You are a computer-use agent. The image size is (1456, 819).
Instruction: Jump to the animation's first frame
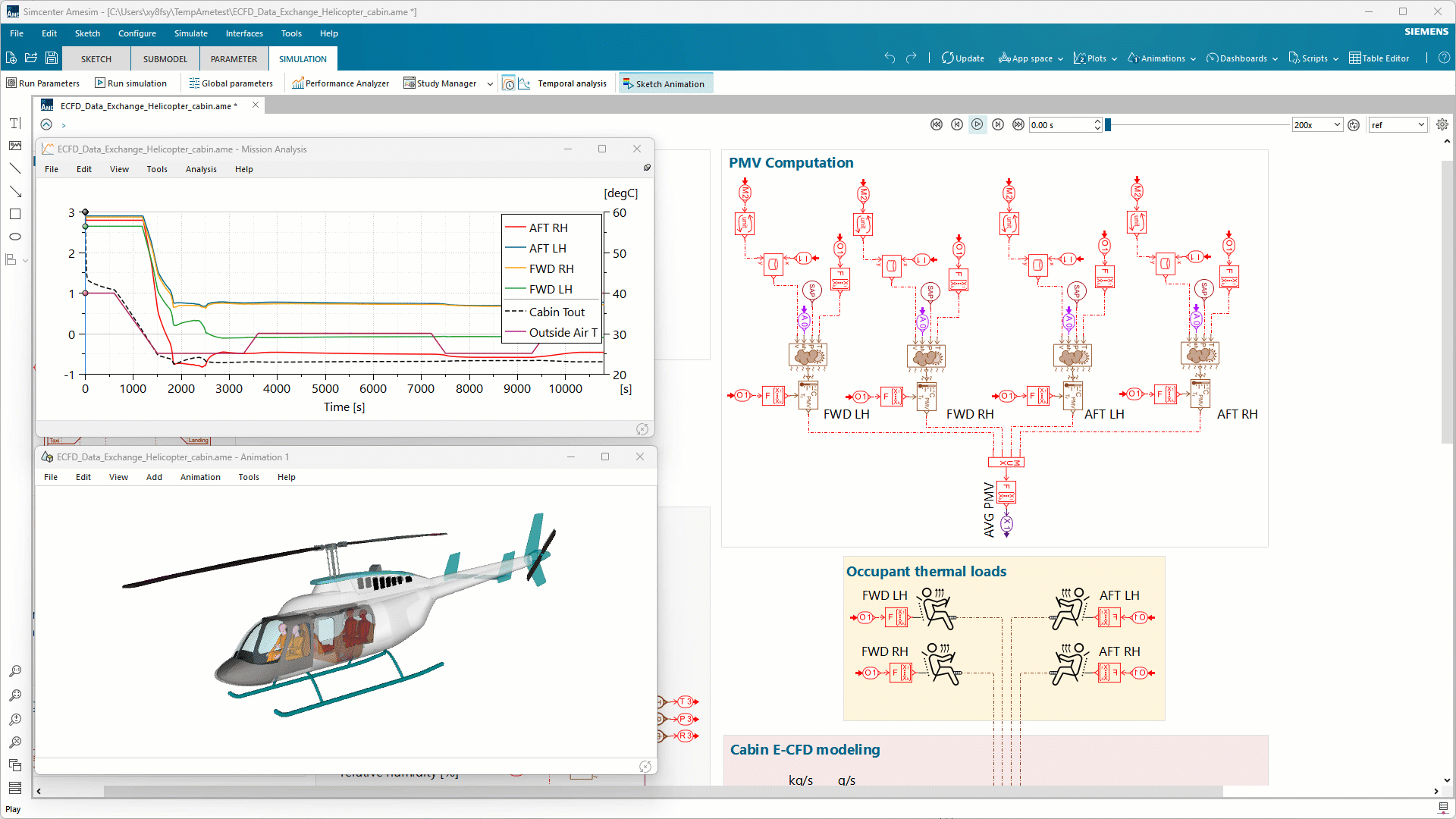coord(937,124)
